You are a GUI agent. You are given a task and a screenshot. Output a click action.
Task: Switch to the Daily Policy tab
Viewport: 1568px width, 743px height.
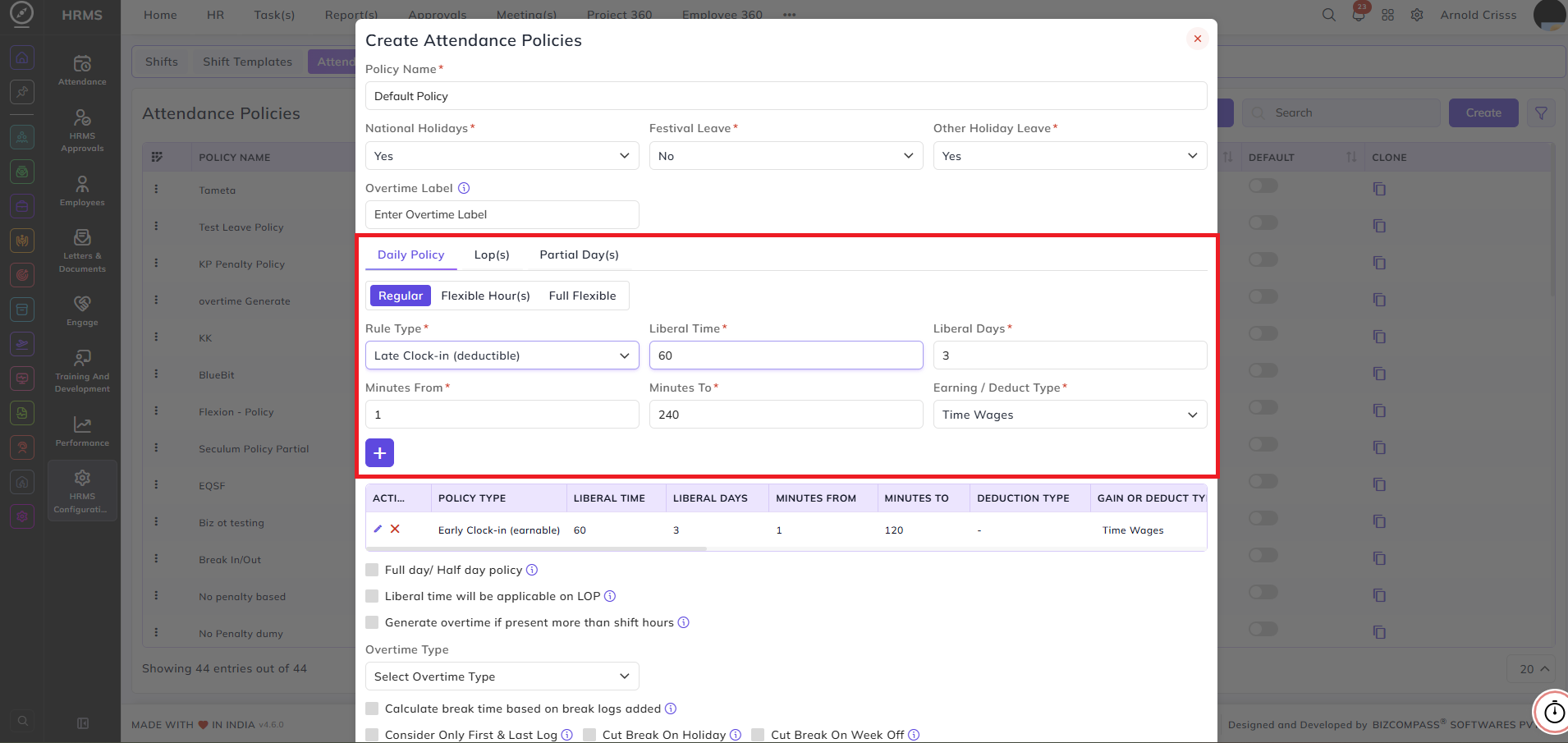[410, 255]
